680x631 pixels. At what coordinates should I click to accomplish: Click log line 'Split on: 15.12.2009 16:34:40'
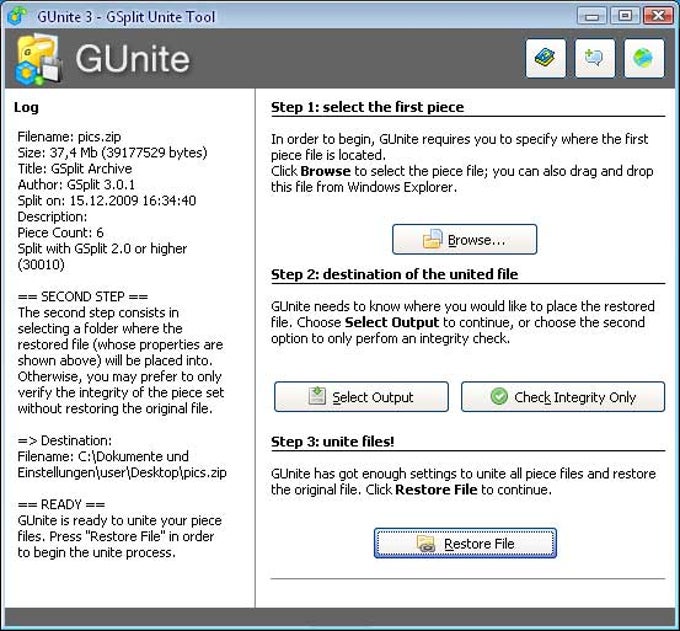pyautogui.click(x=107, y=201)
